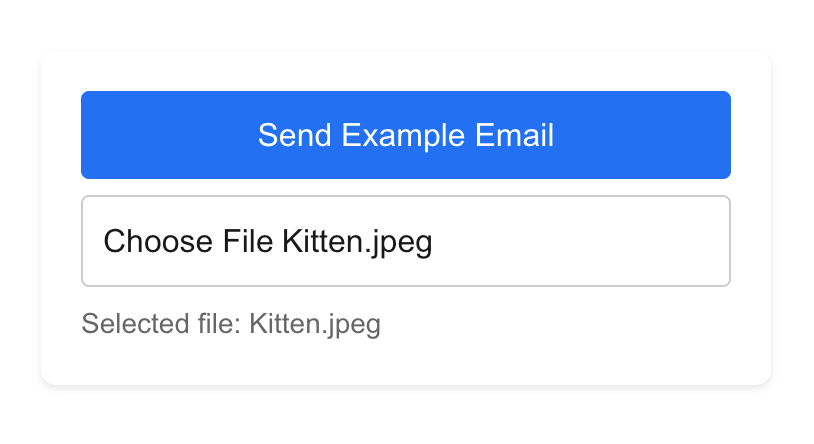Select the file upload field showing Kitten.jpeg
The image size is (814, 444).
pos(405,241)
